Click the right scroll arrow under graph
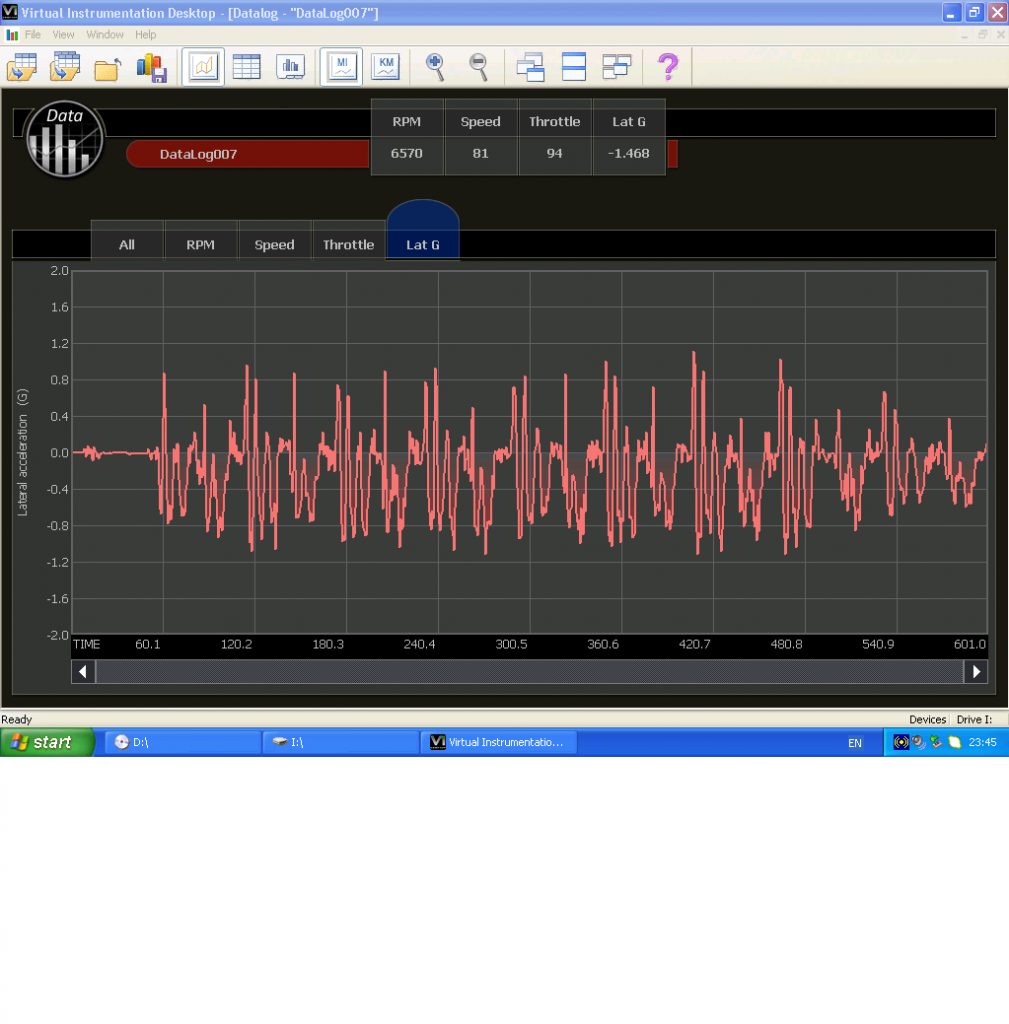The image size is (1009, 1024). tap(975, 672)
